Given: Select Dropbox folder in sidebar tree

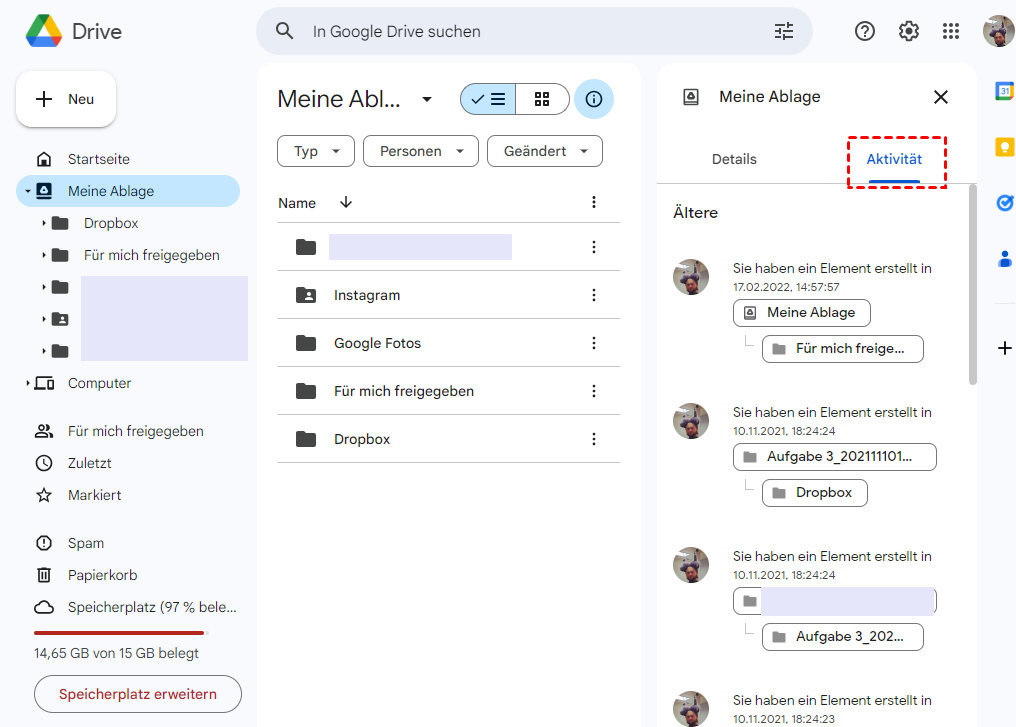Looking at the screenshot, I should tap(111, 223).
